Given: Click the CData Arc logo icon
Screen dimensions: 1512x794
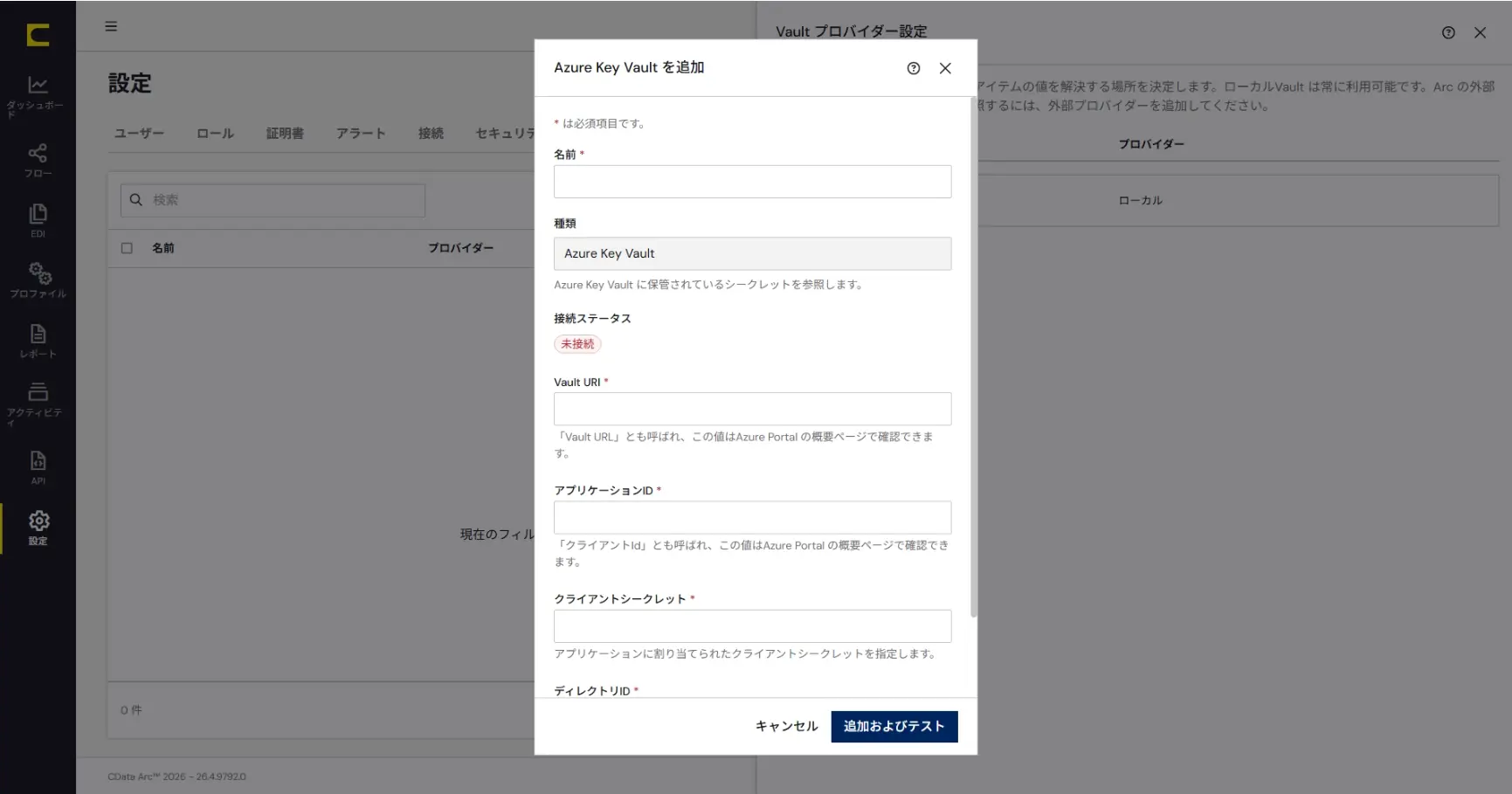Looking at the screenshot, I should pos(38,35).
